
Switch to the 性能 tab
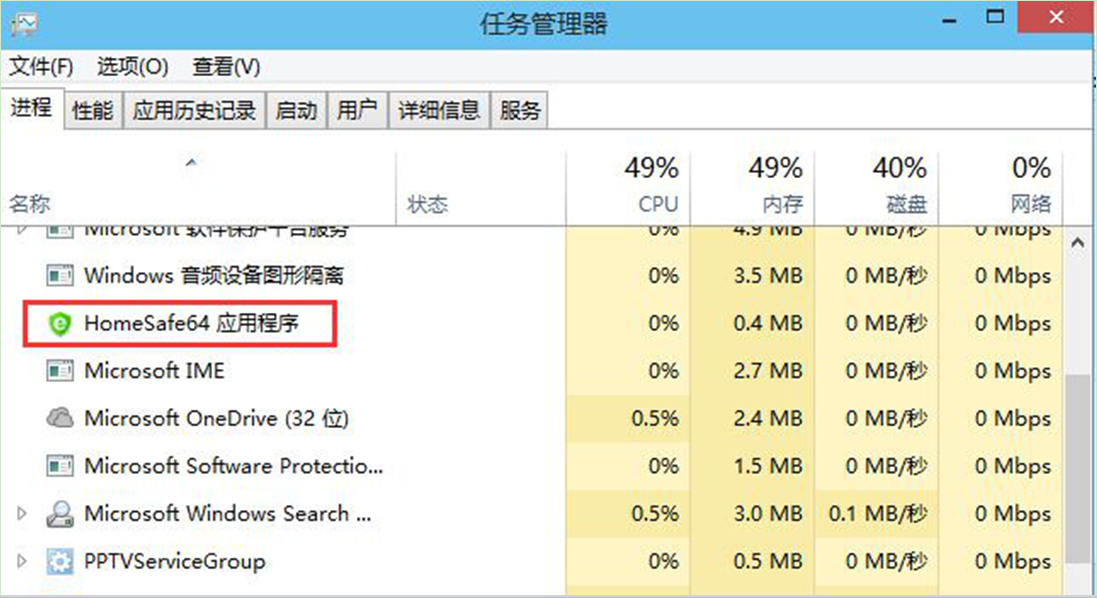(92, 111)
